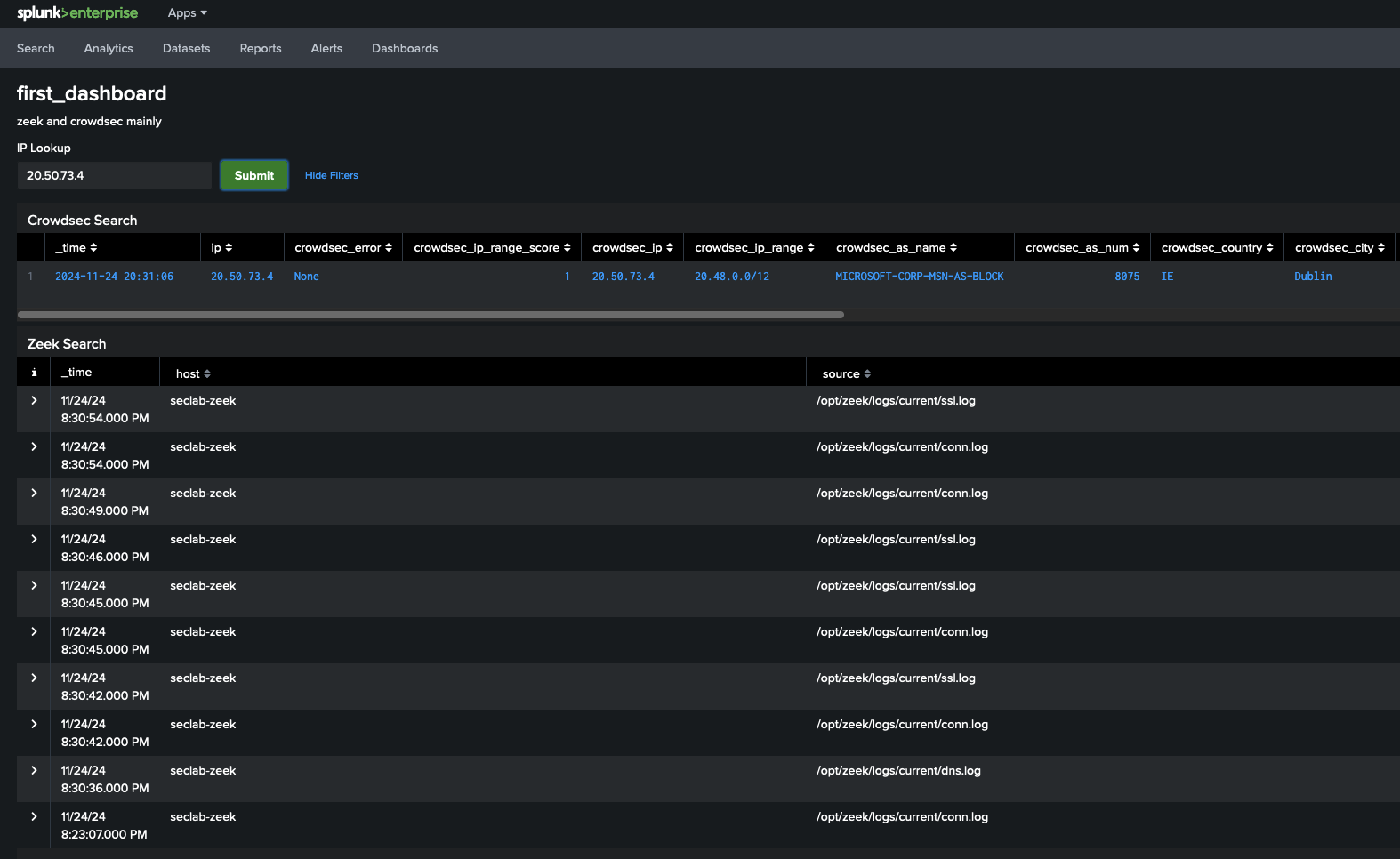The width and height of the screenshot is (1400, 859).
Task: Expand the conn.log event at 8:30:42 PM
Action: (x=34, y=724)
